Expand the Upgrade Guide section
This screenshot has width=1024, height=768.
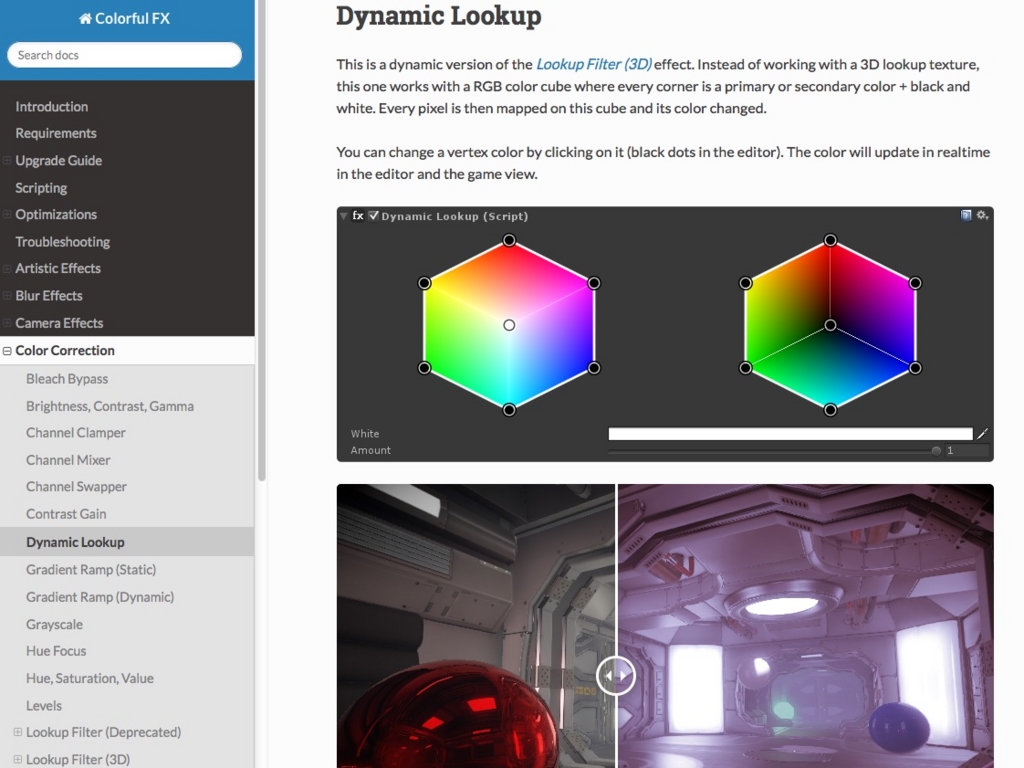7,161
